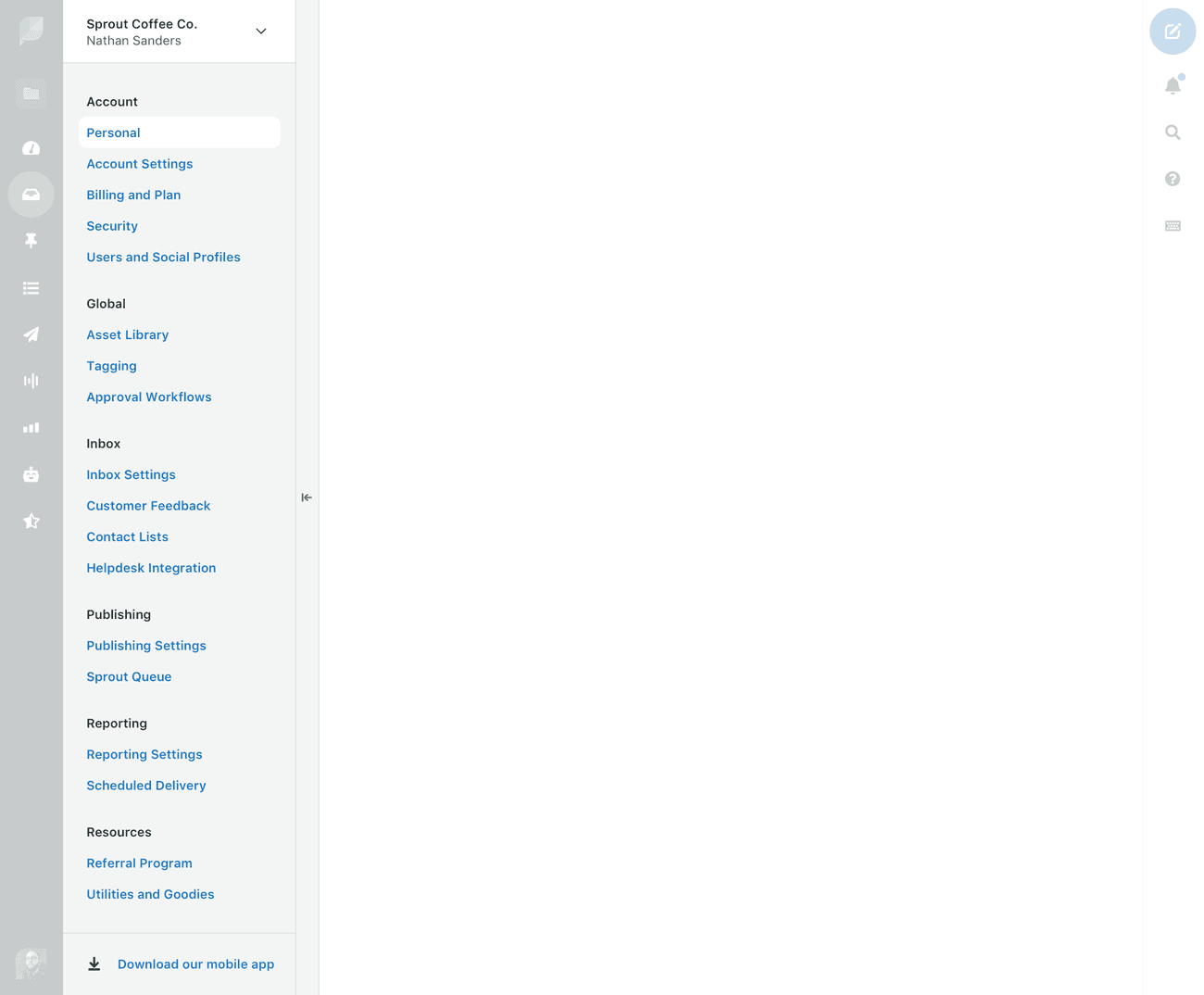Go to Sprout Queue
The height and width of the screenshot is (995, 1204).
[x=129, y=677]
